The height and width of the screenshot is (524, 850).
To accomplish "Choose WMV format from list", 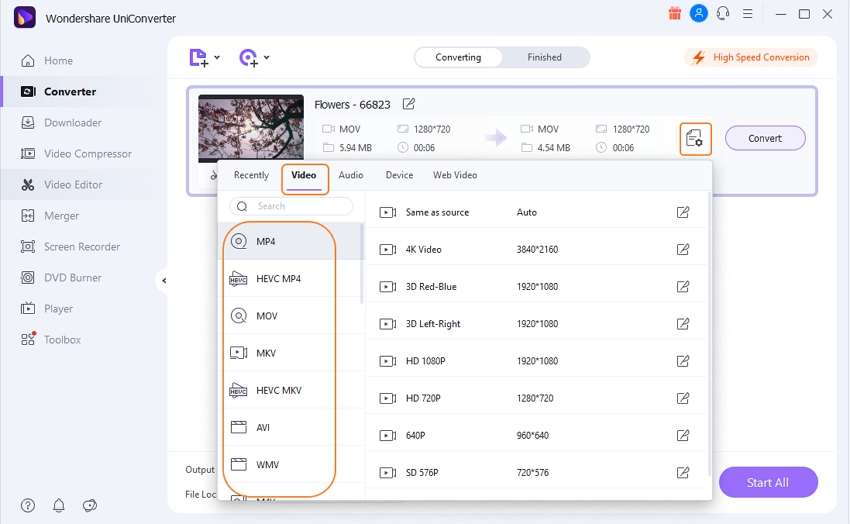I will 290,464.
